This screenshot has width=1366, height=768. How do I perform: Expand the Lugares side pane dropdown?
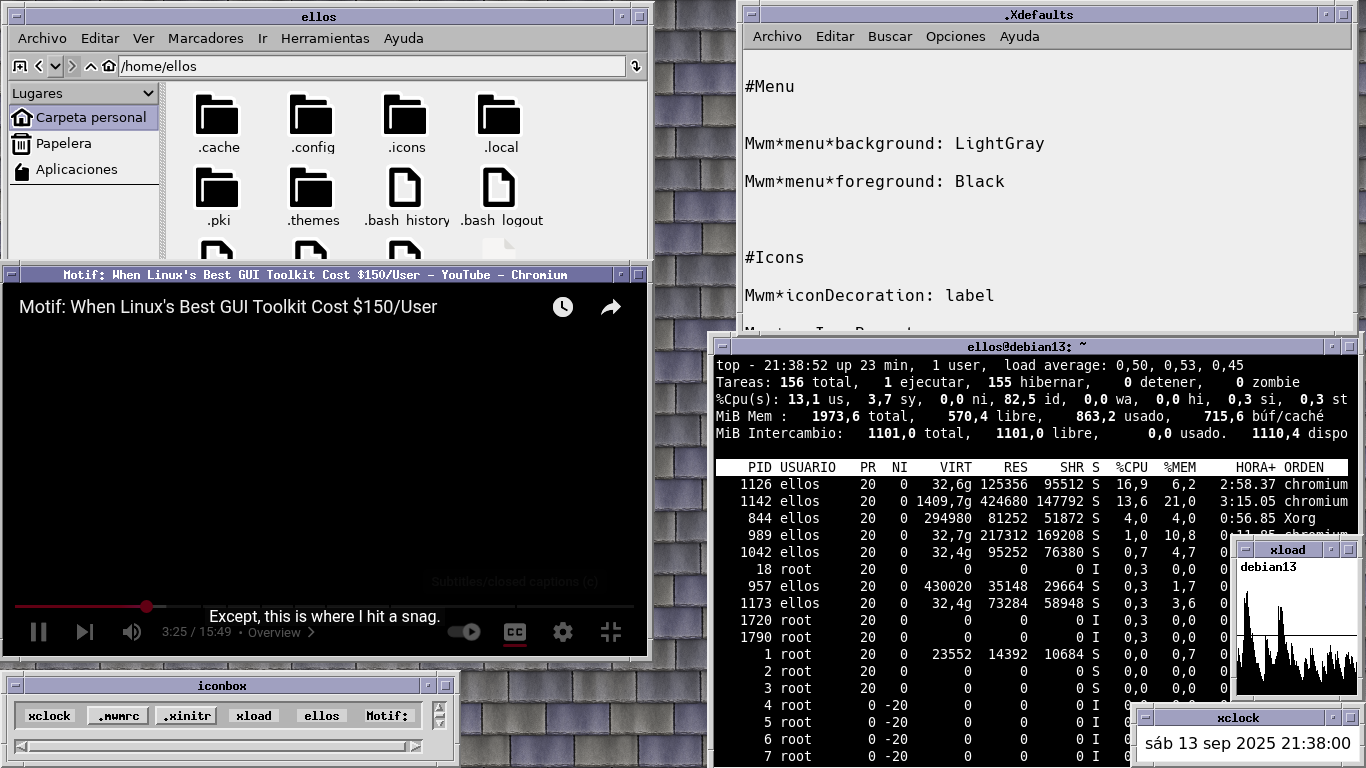pos(148,93)
